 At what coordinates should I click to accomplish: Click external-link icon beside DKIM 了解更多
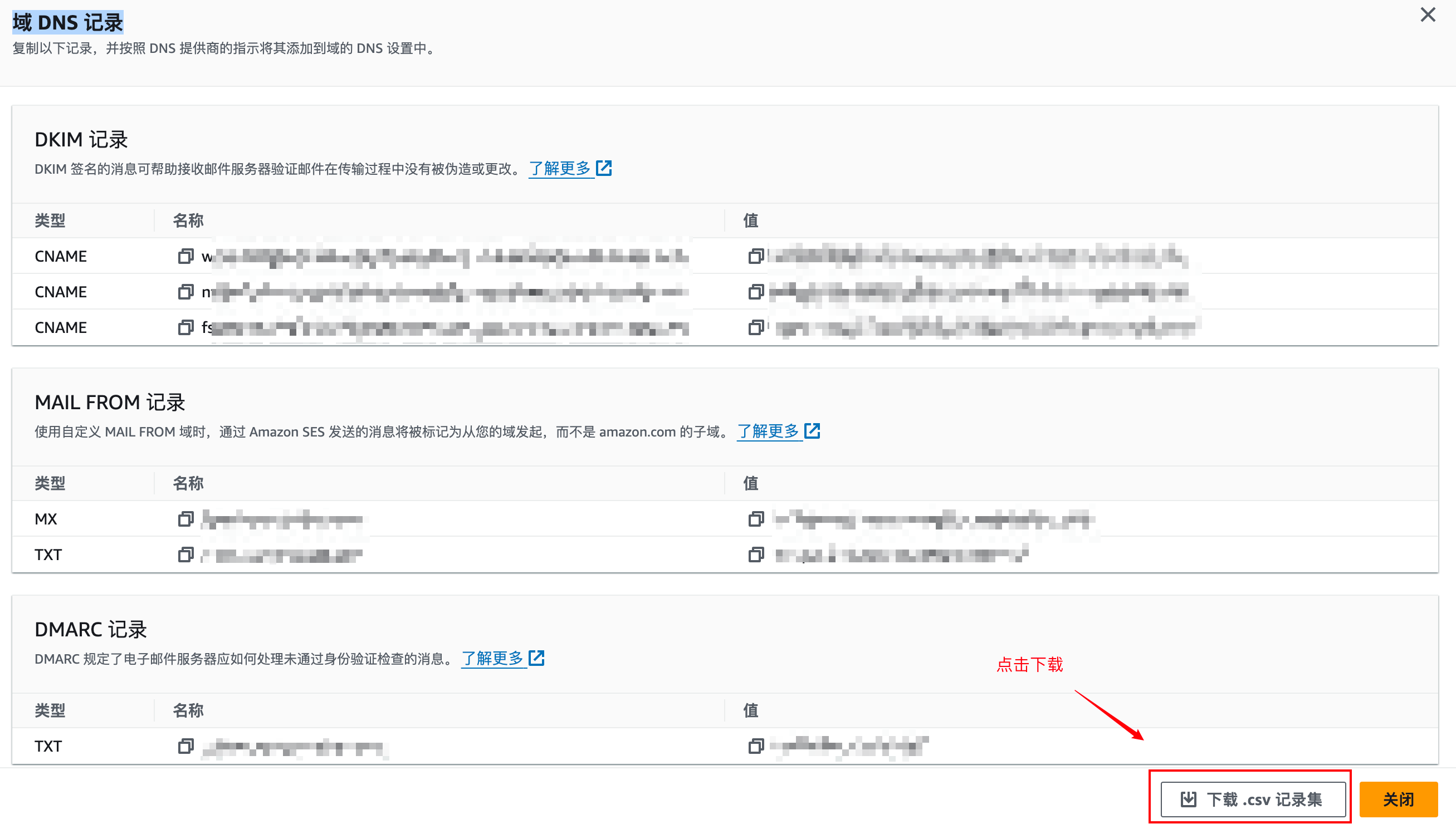coord(604,168)
